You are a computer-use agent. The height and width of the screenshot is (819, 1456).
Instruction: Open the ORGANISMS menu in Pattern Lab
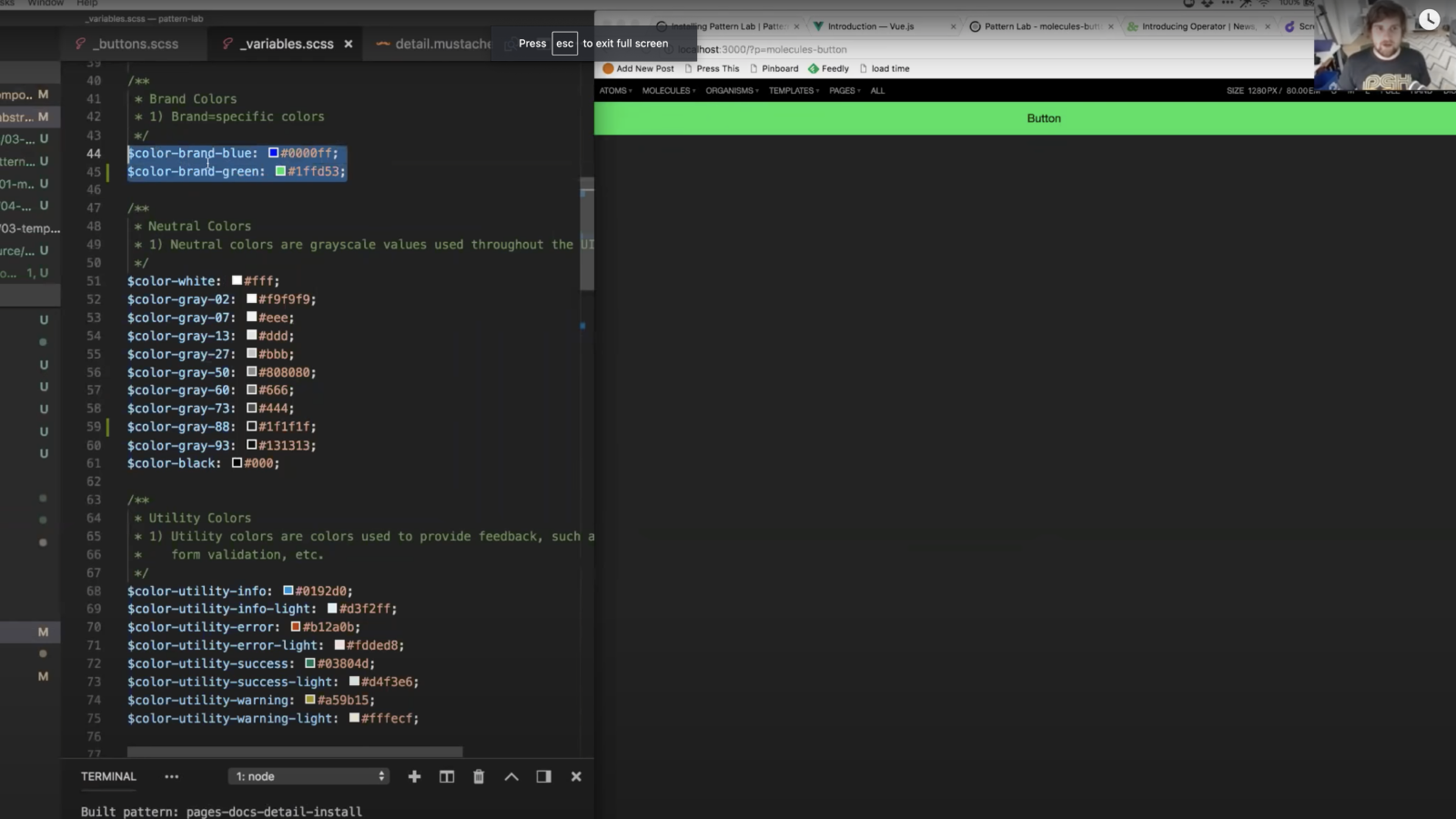732,91
